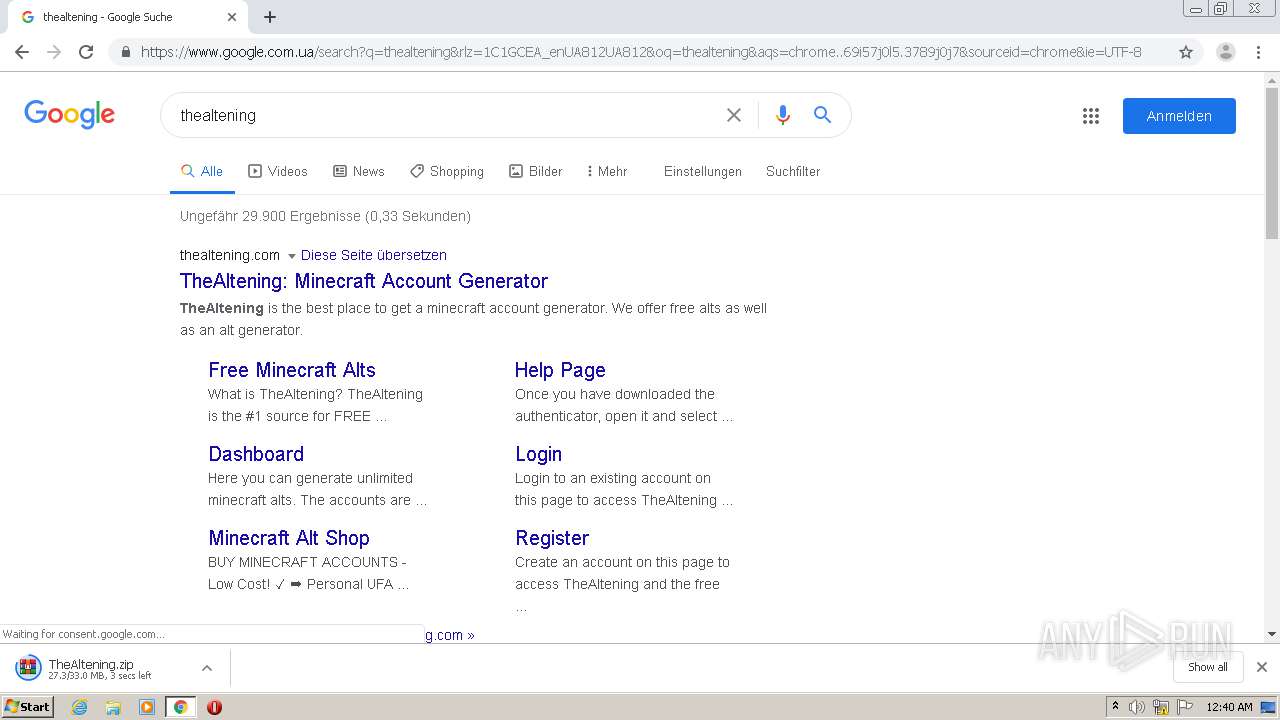Open the Login sitelink
The height and width of the screenshot is (720, 1280).
[538, 454]
